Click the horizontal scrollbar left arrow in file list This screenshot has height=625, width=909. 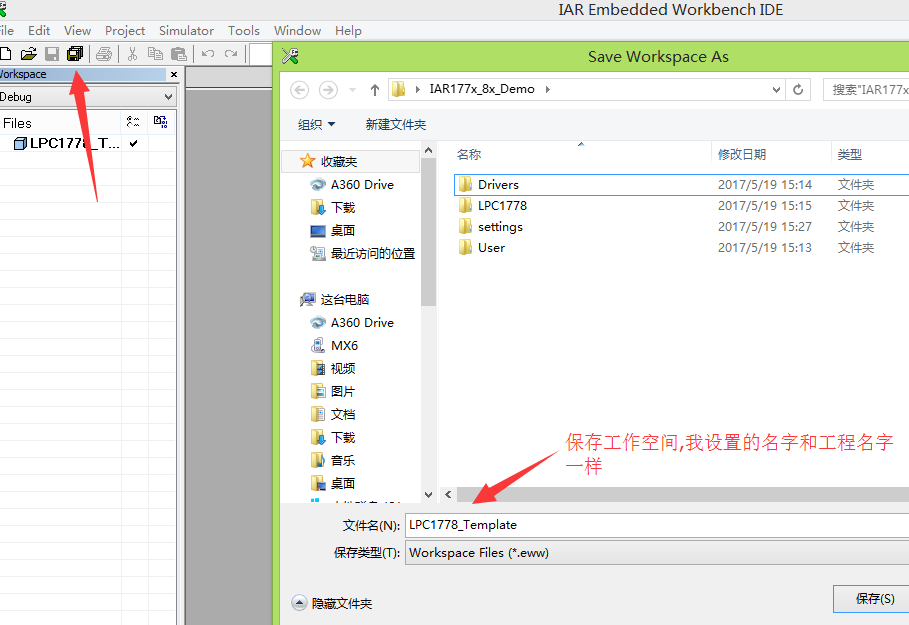pos(448,495)
